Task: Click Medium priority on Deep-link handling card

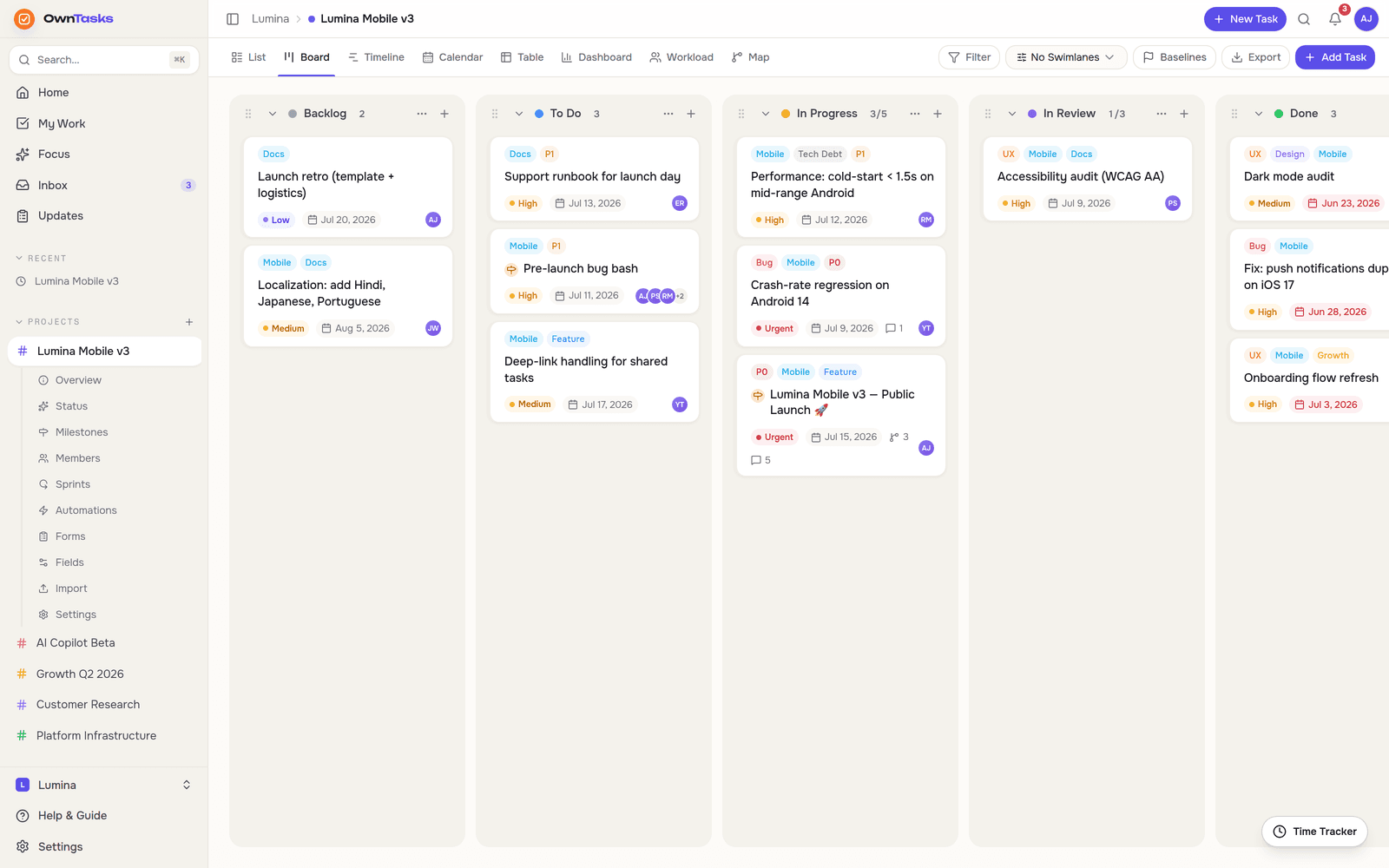Action: pos(530,404)
